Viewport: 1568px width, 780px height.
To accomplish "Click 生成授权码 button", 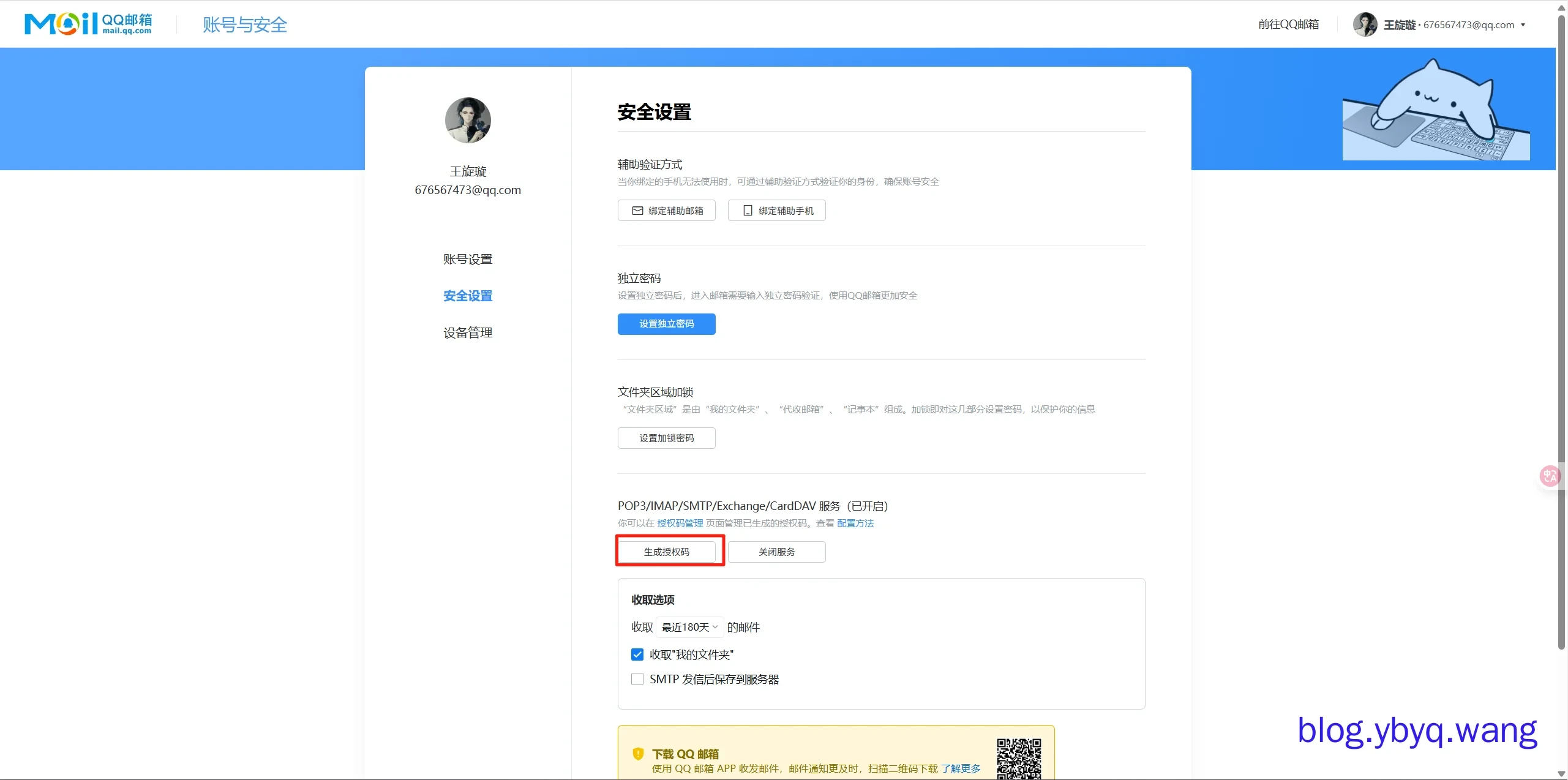I will [666, 552].
